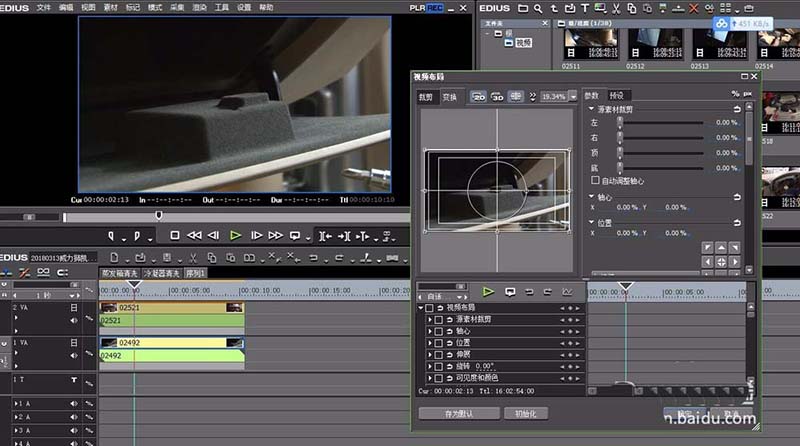Open the 文件 menu

point(43,7)
